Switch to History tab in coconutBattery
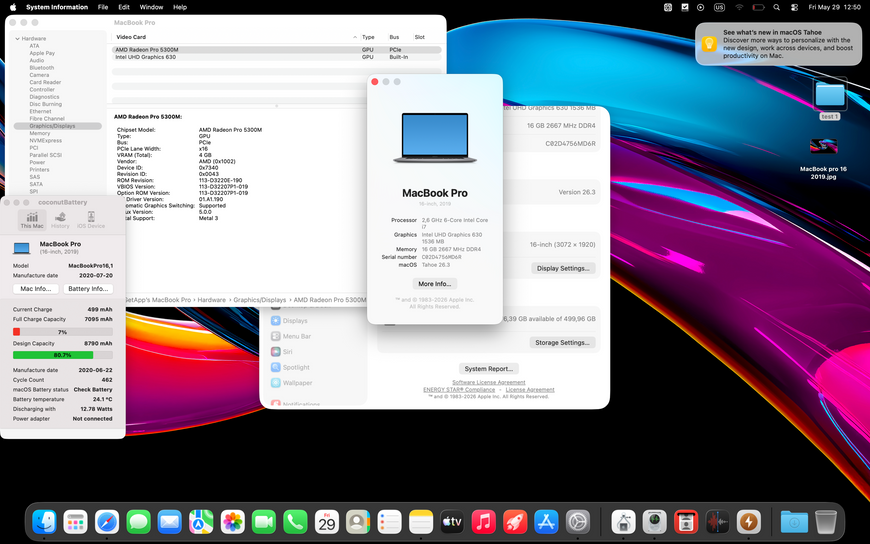870x544 pixels. (x=60, y=220)
